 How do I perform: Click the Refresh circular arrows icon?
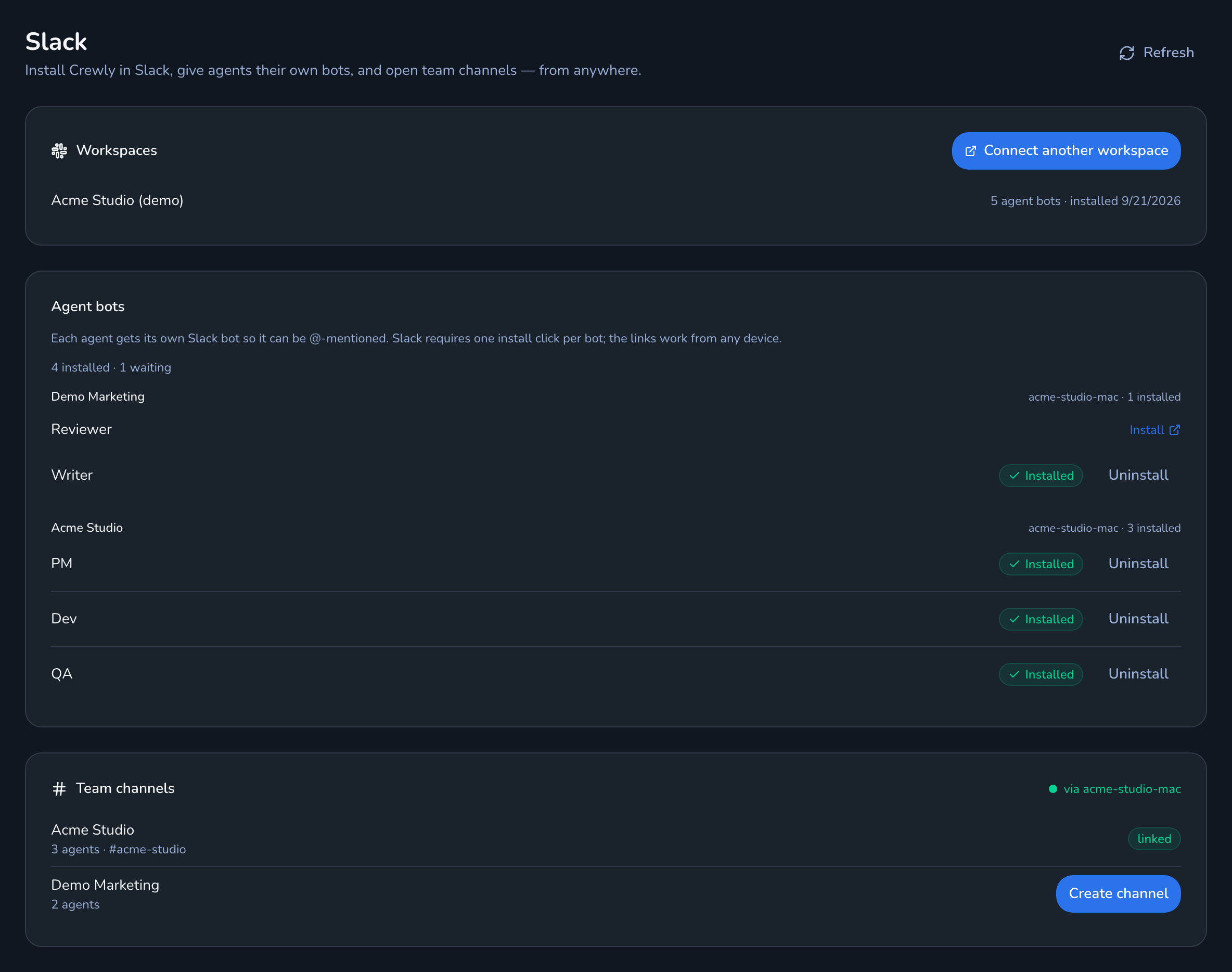point(1127,53)
